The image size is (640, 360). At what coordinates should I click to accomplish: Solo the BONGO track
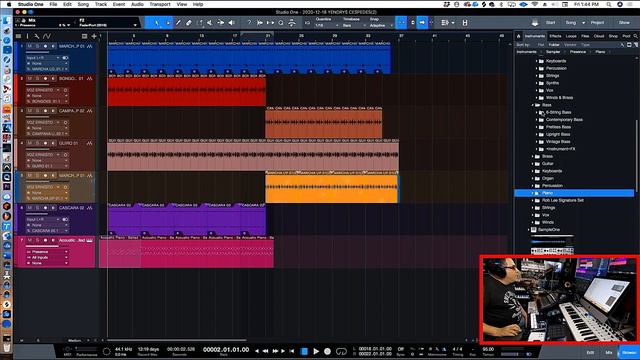[37, 78]
